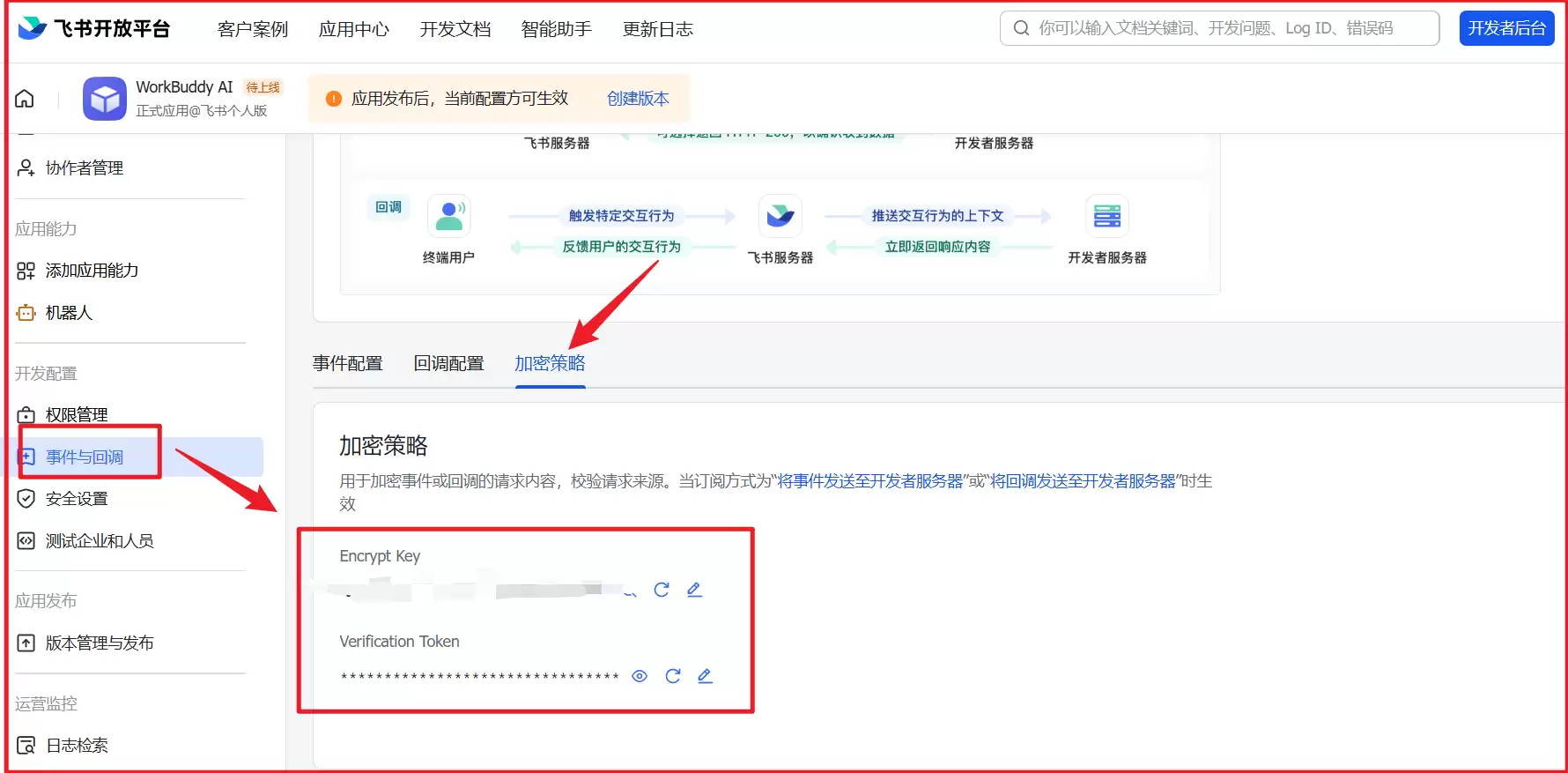Click the 回调 label in diagram
This screenshot has width=1568, height=773.
pyautogui.click(x=388, y=207)
